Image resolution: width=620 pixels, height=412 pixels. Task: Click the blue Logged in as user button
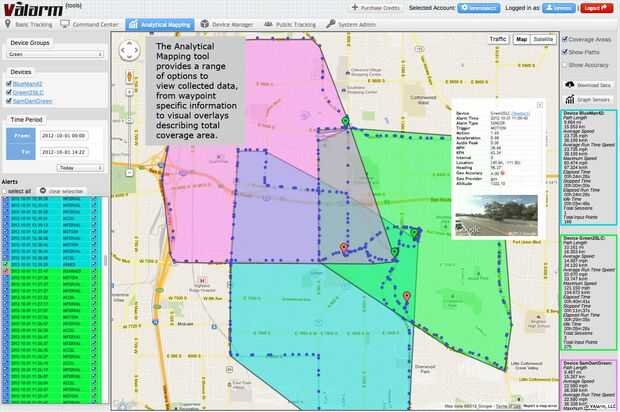558,8
